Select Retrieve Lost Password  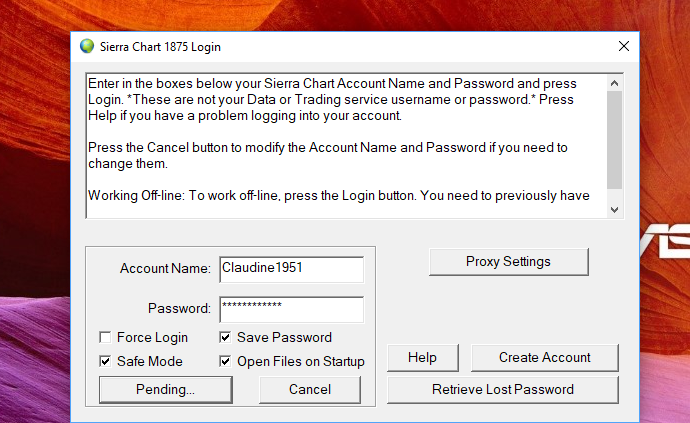tap(502, 389)
